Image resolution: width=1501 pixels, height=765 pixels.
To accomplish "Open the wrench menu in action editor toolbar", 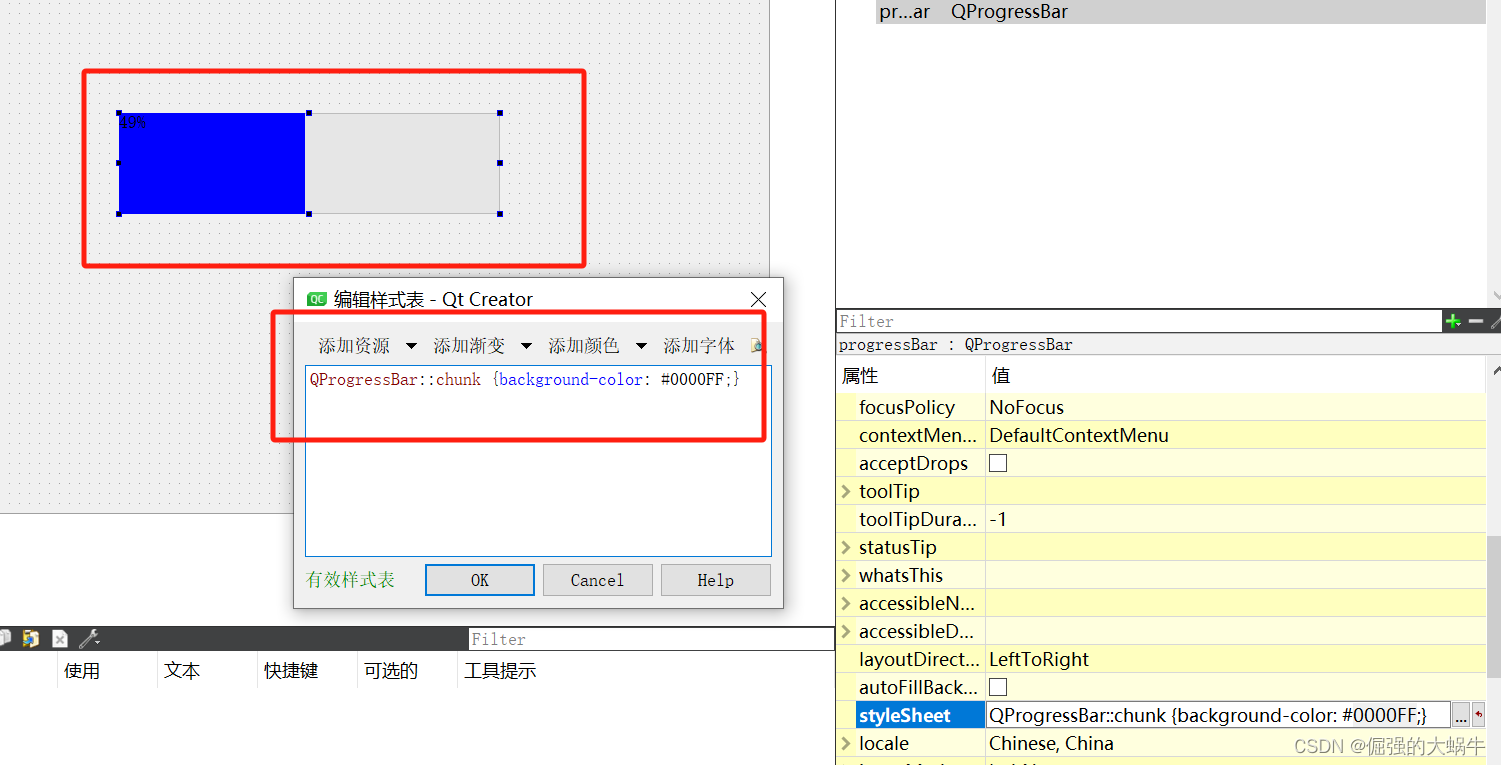I will 89,638.
